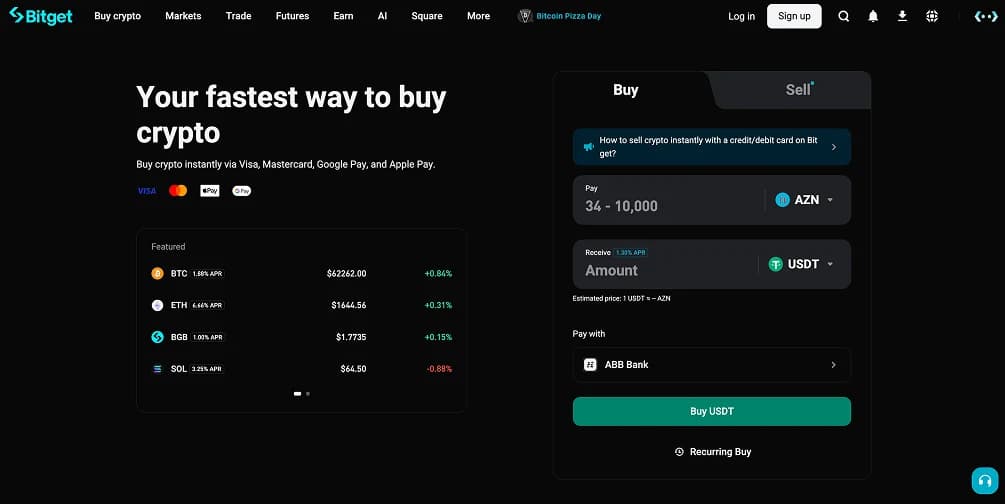1005x504 pixels.
Task: Click the ETH change +0.31%
Action: (x=438, y=305)
